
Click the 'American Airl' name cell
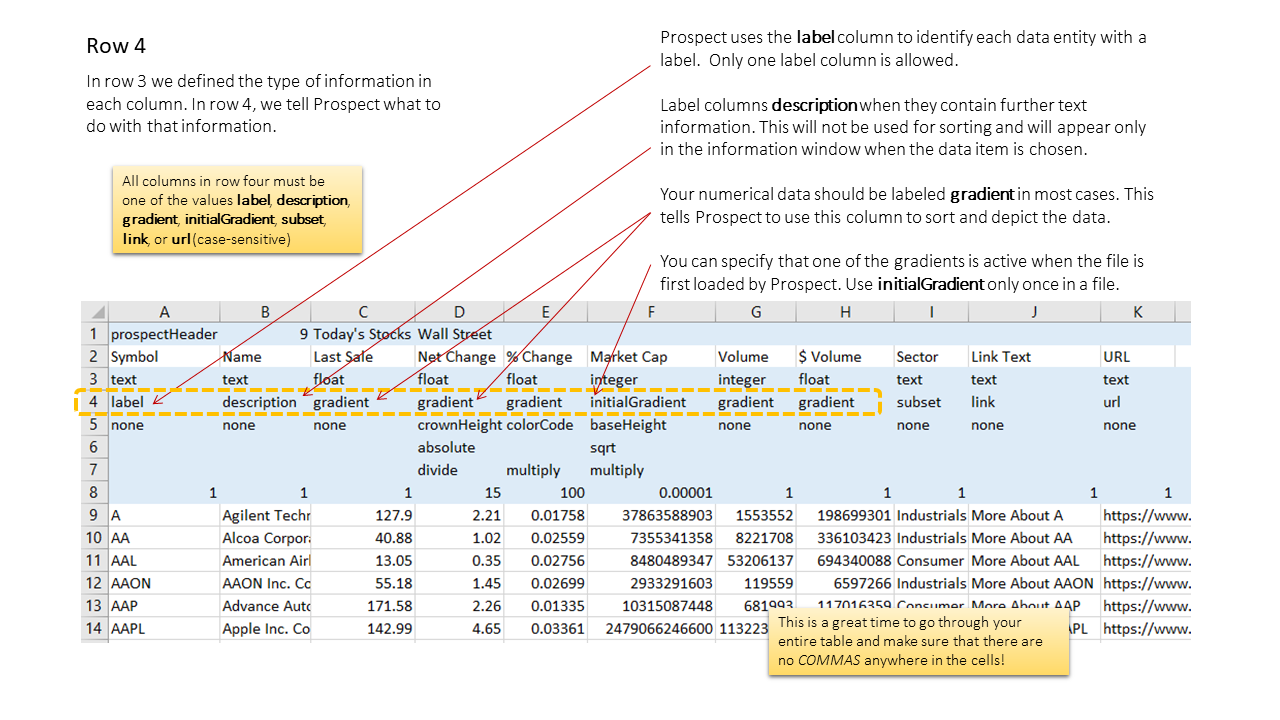tap(265, 561)
